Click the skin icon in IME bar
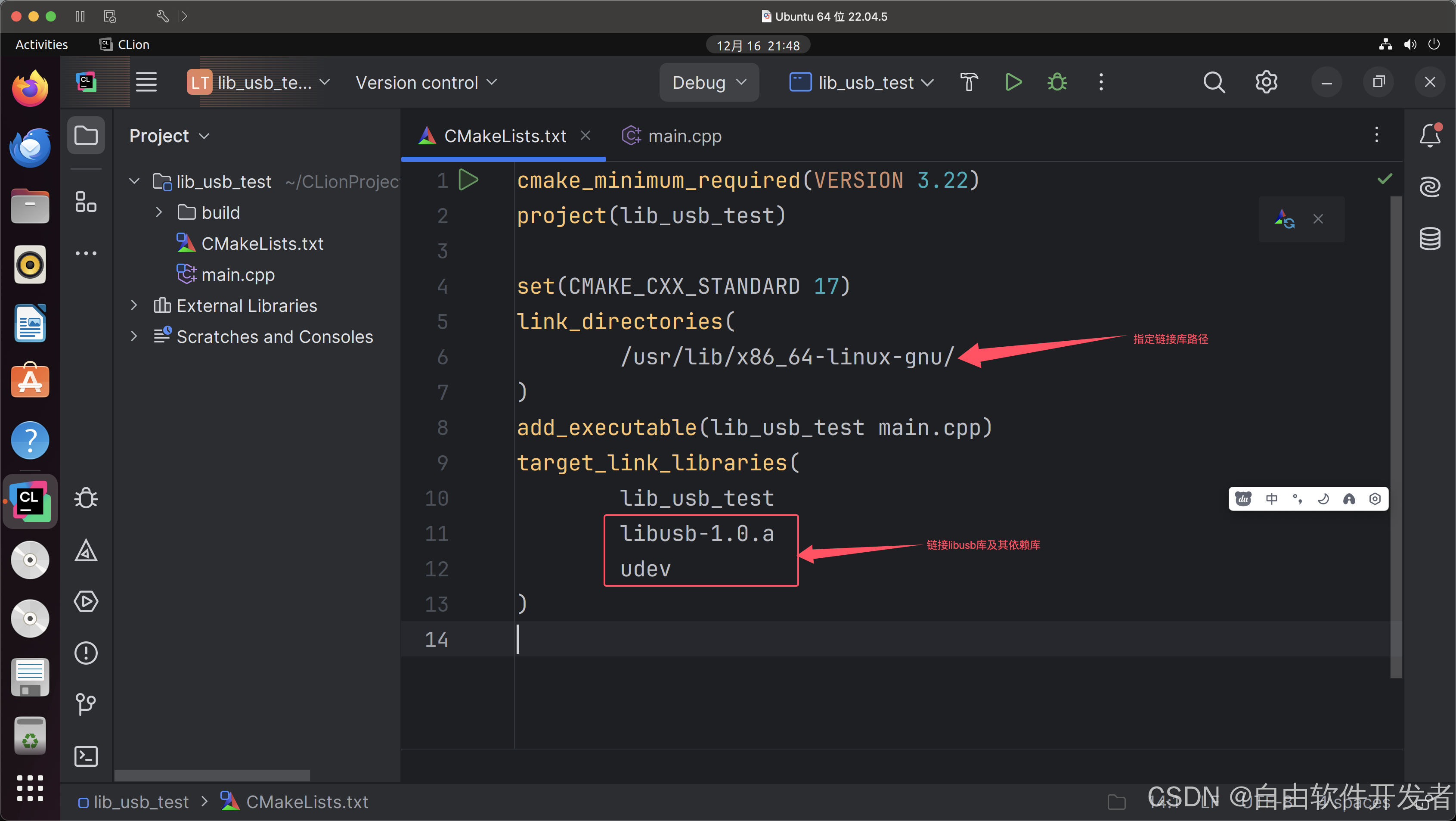Screen dimensions: 1456x821 pos(1349,499)
